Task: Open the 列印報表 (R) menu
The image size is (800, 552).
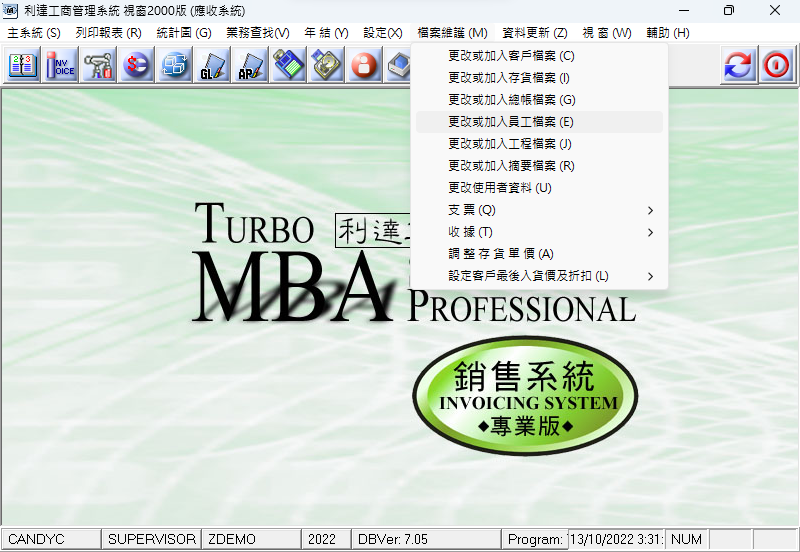Action: 108,33
